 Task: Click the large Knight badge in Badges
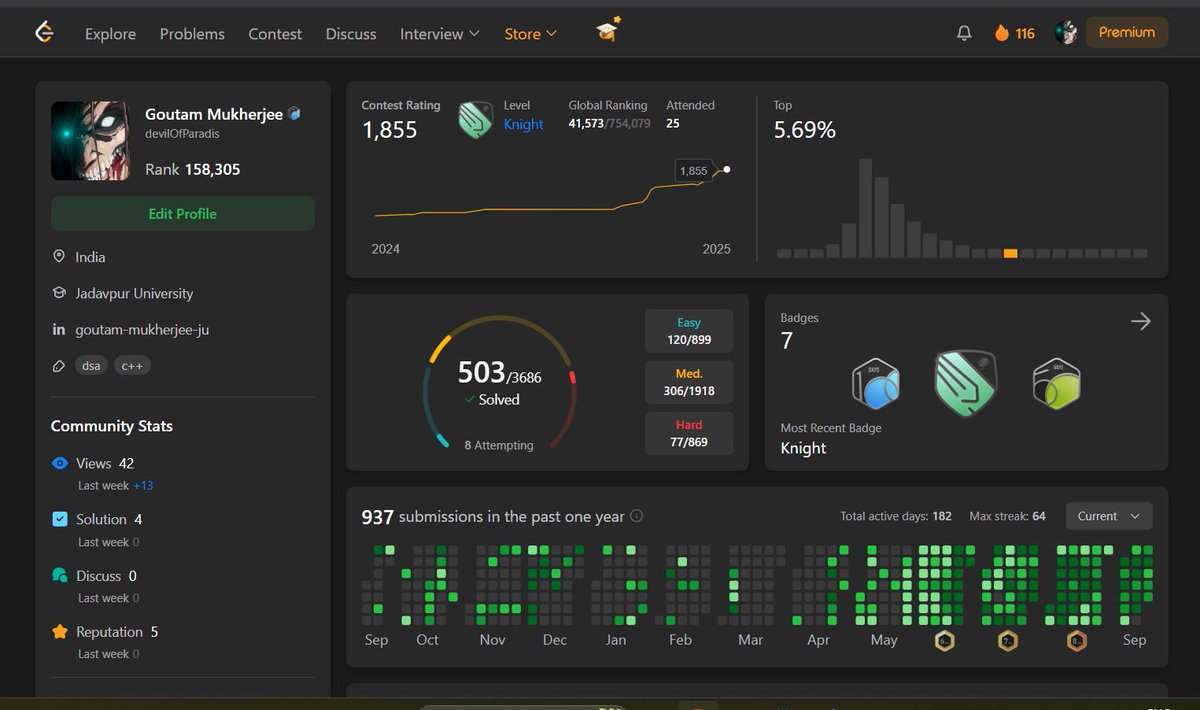point(967,383)
